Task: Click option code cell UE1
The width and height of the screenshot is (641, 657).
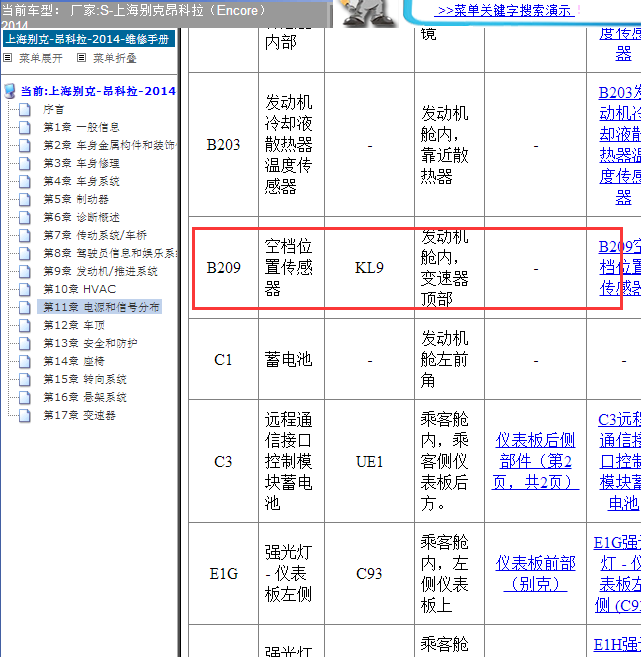Action: 369,462
